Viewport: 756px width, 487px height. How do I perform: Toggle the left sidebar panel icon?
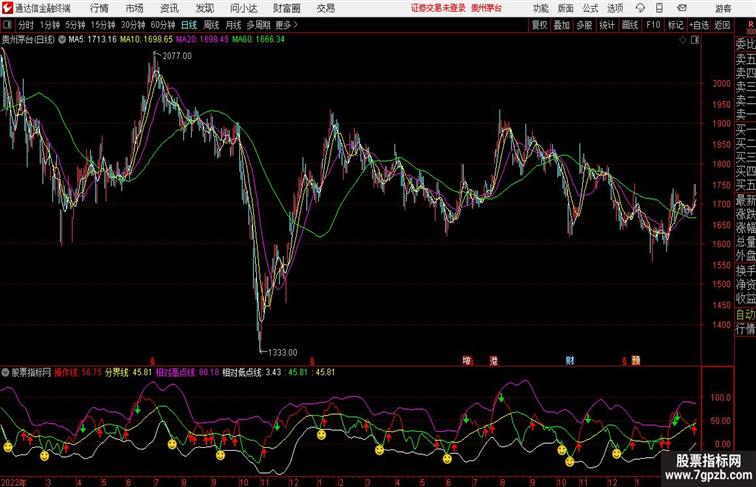pyautogui.click(x=7, y=25)
